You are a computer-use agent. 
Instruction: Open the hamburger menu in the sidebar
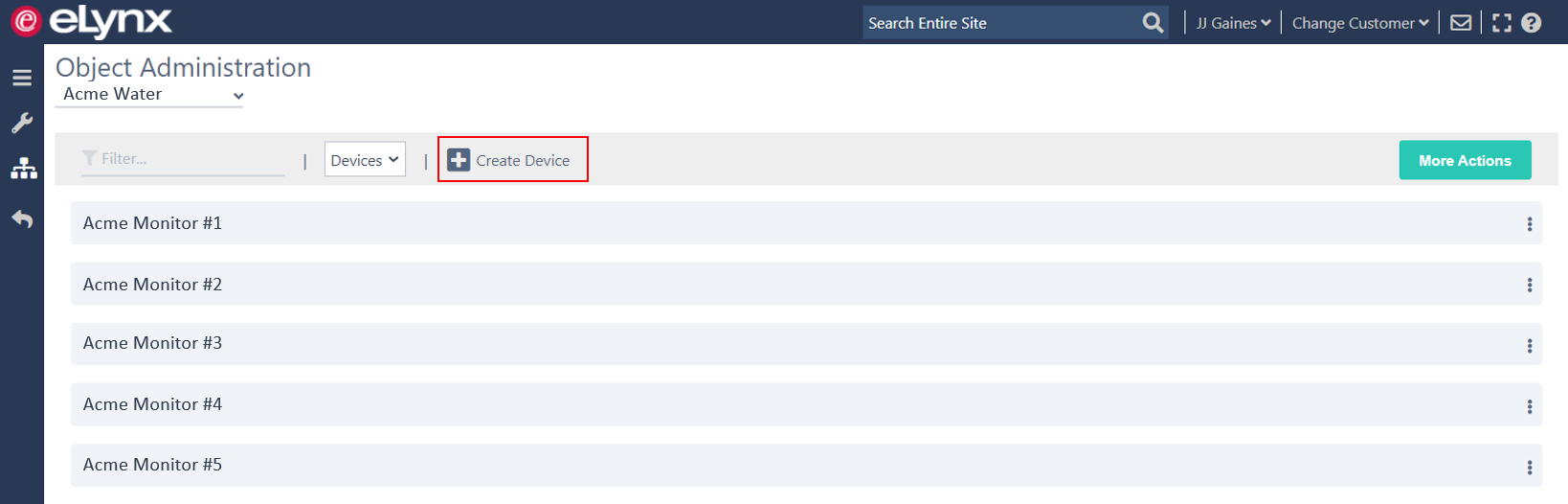click(22, 78)
